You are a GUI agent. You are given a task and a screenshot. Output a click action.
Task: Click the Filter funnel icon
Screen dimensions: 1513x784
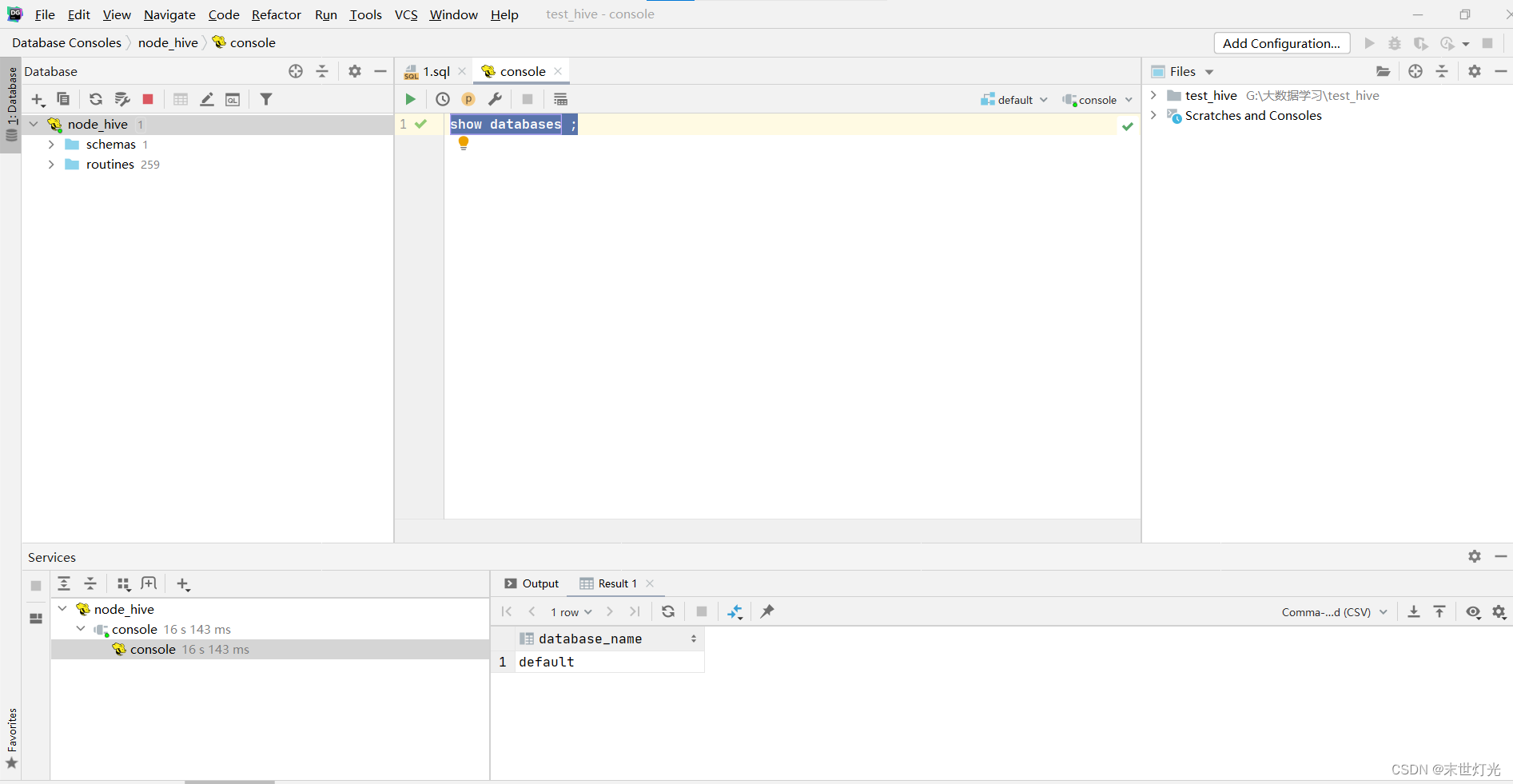click(x=266, y=99)
